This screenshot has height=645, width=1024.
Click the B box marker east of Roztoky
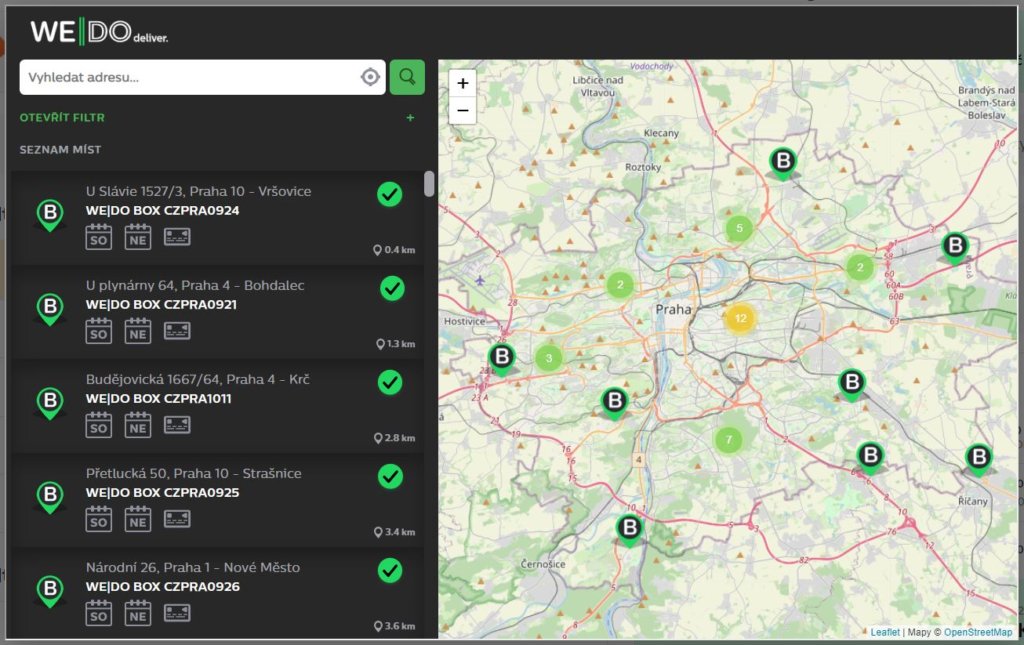[x=782, y=162]
